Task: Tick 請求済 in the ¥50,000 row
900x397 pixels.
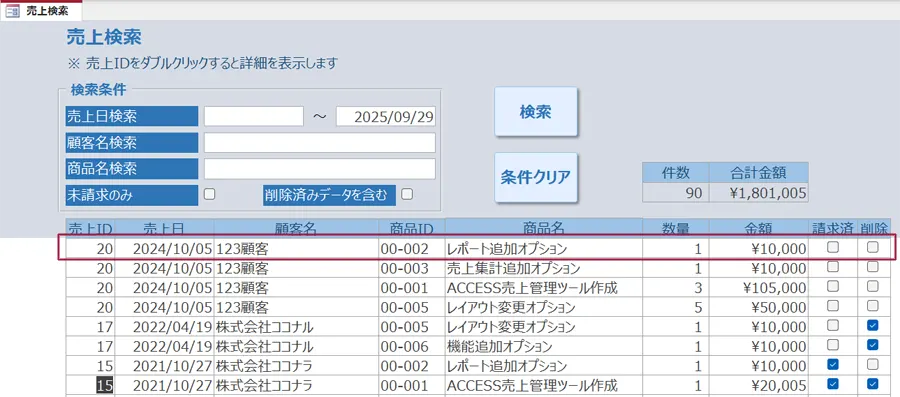Action: [832, 306]
